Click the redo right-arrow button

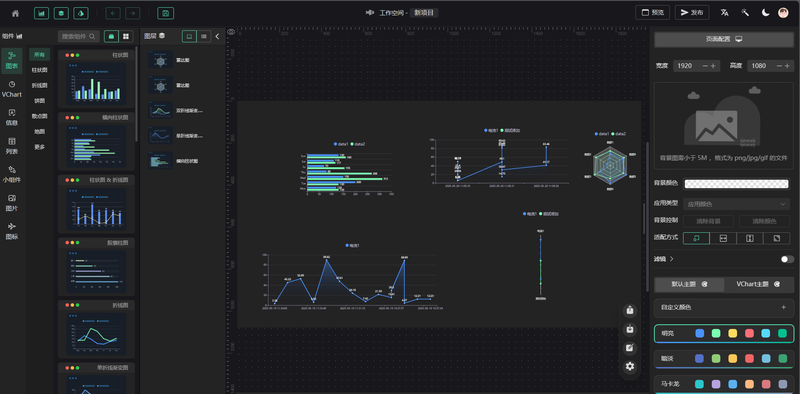point(133,13)
